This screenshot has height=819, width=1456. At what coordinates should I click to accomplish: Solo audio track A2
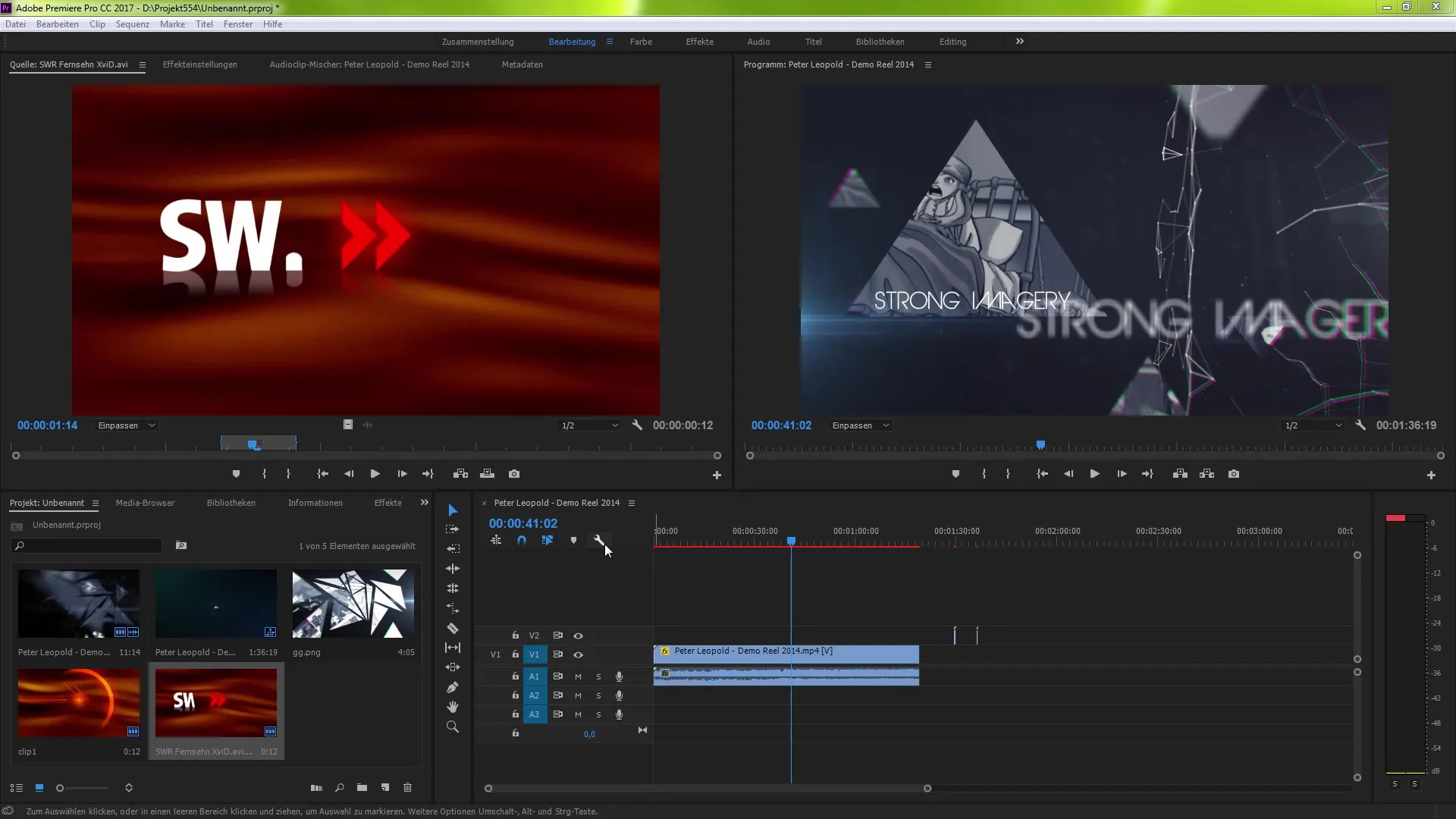coord(598,696)
